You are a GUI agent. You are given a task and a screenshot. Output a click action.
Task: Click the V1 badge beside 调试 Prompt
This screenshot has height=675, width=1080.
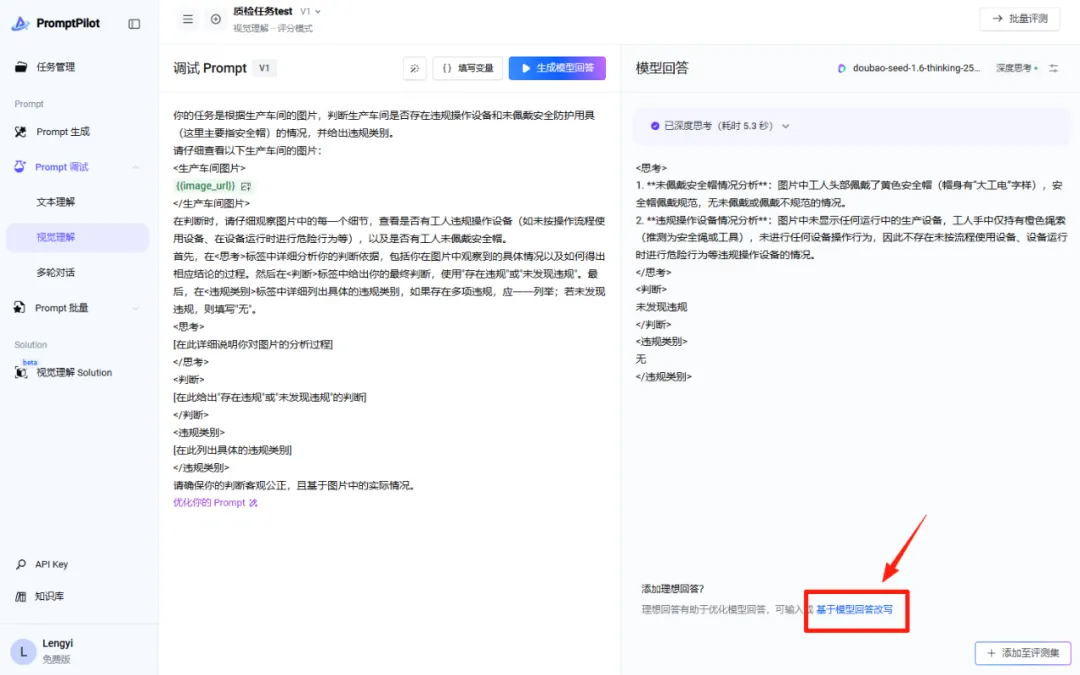click(264, 68)
